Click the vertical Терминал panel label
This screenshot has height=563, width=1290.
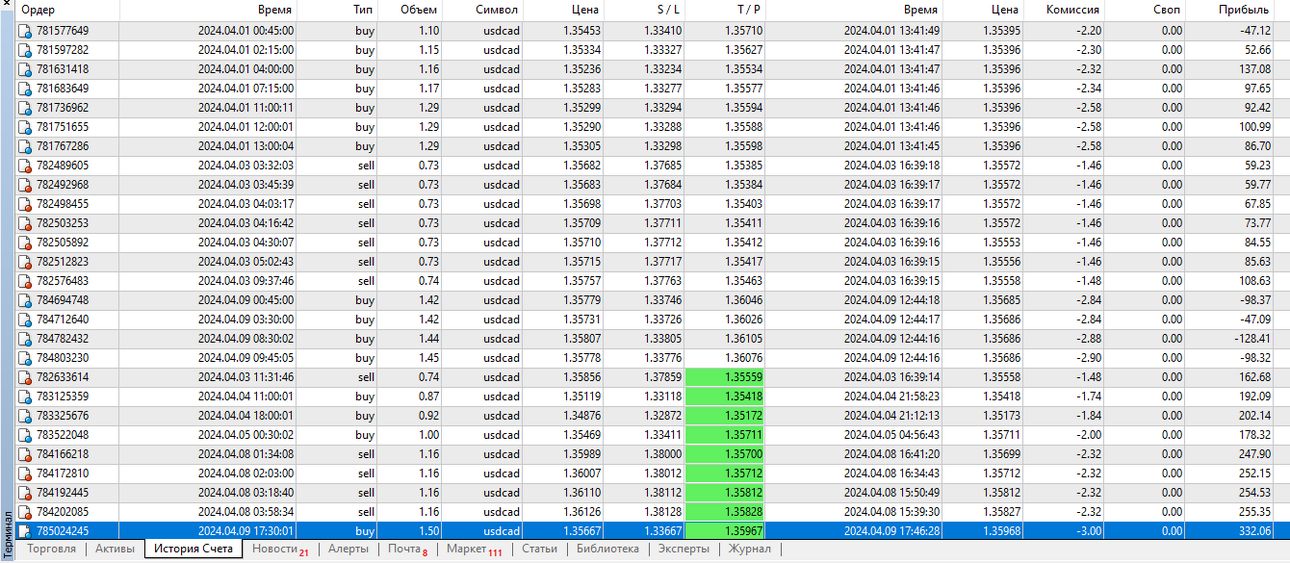[x=8, y=535]
